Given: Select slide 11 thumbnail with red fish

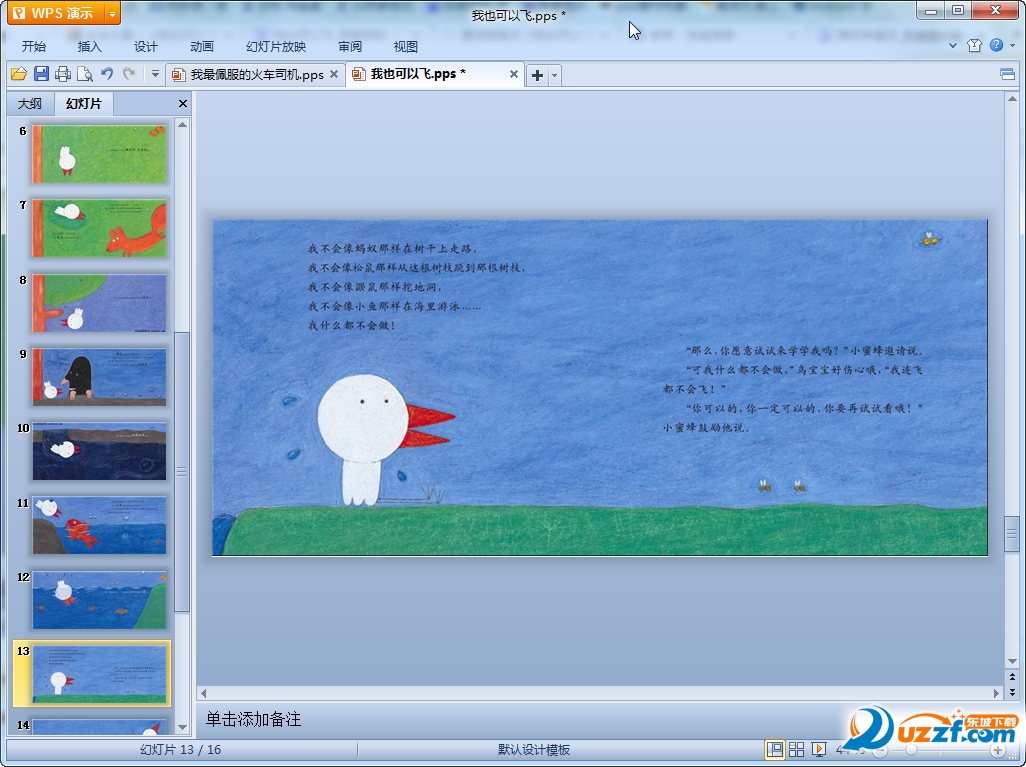Looking at the screenshot, I should 99,526.
